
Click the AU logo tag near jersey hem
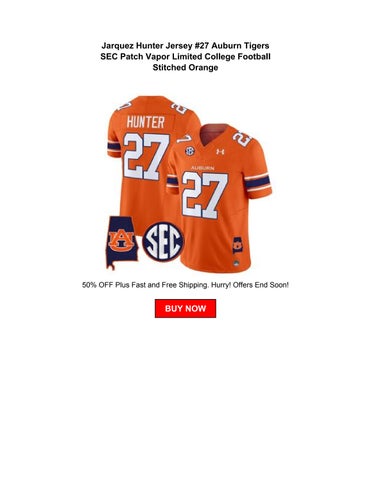point(238,245)
